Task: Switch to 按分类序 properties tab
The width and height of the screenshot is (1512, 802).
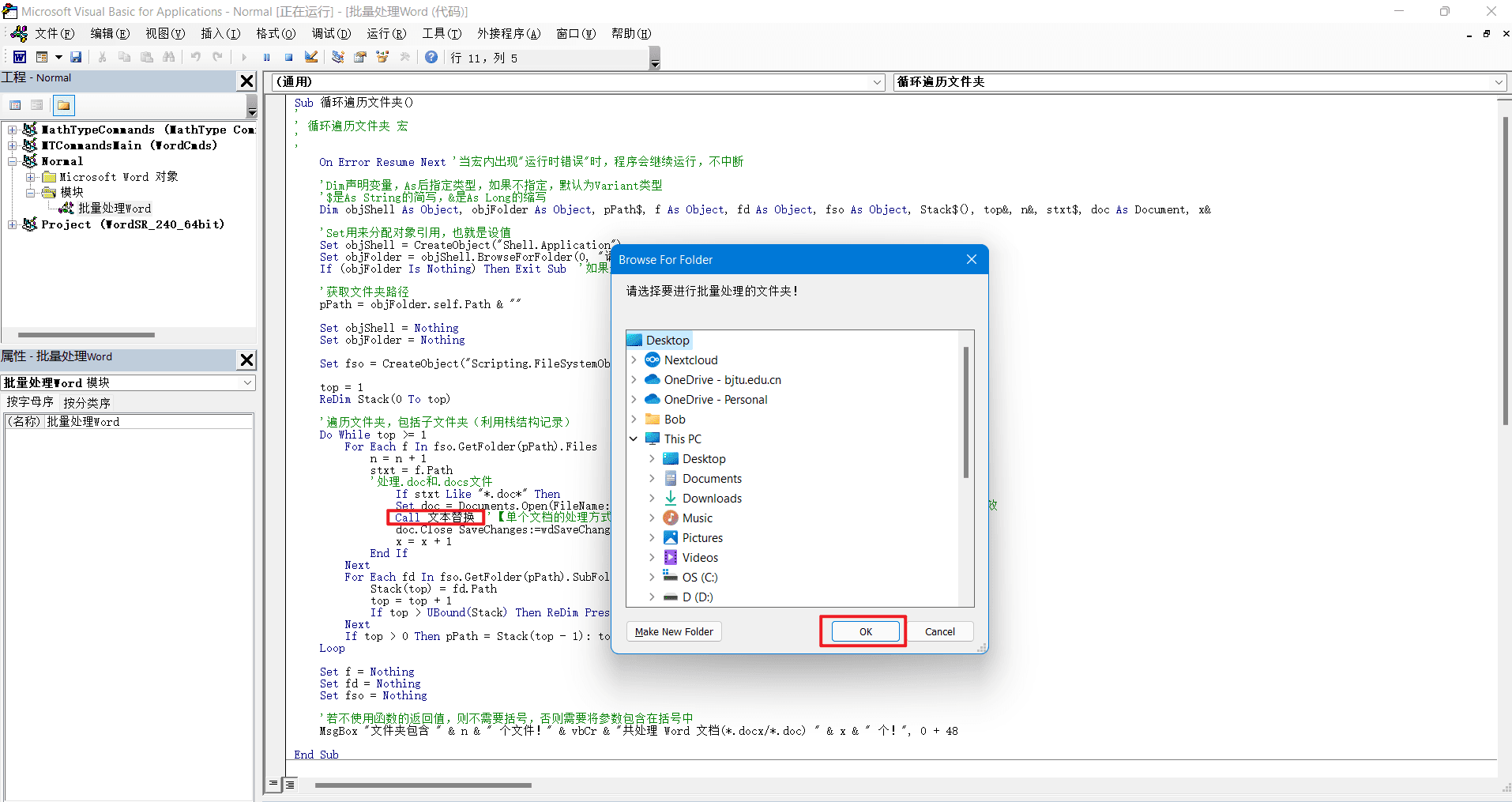Action: pyautogui.click(x=87, y=402)
